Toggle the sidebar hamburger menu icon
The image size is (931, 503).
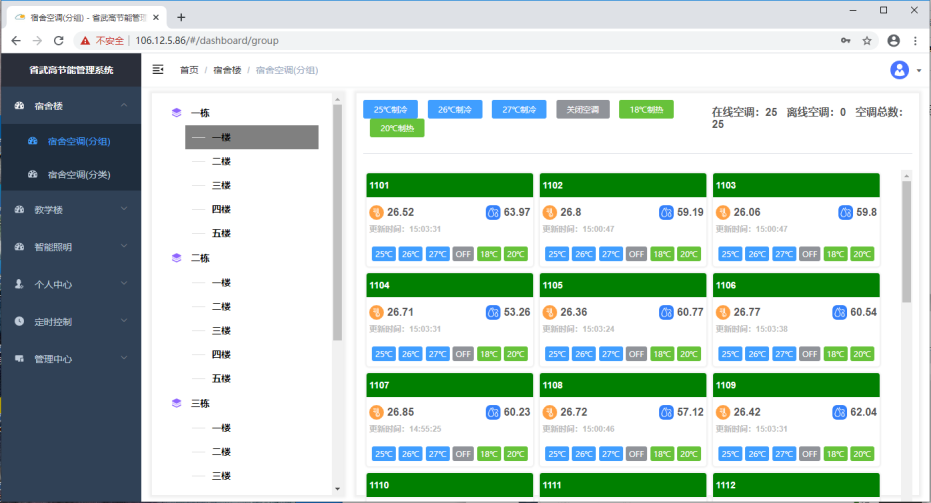(158, 69)
